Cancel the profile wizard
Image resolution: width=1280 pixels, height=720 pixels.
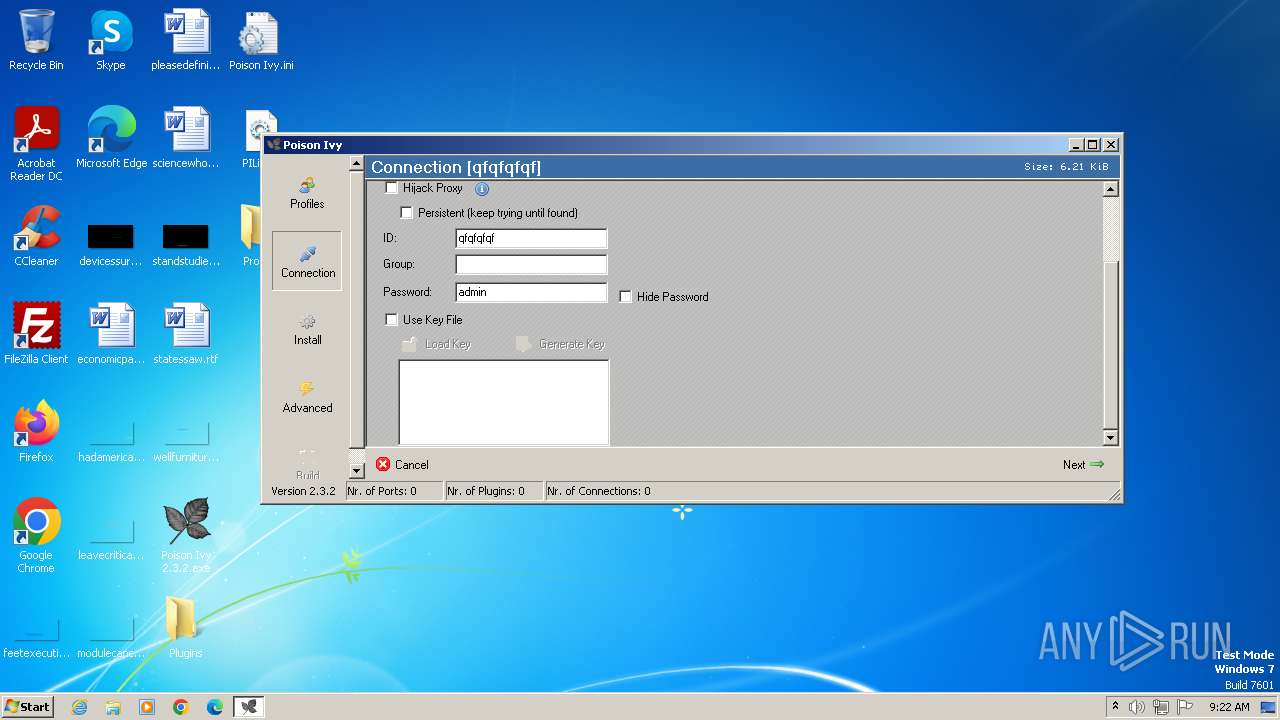402,465
